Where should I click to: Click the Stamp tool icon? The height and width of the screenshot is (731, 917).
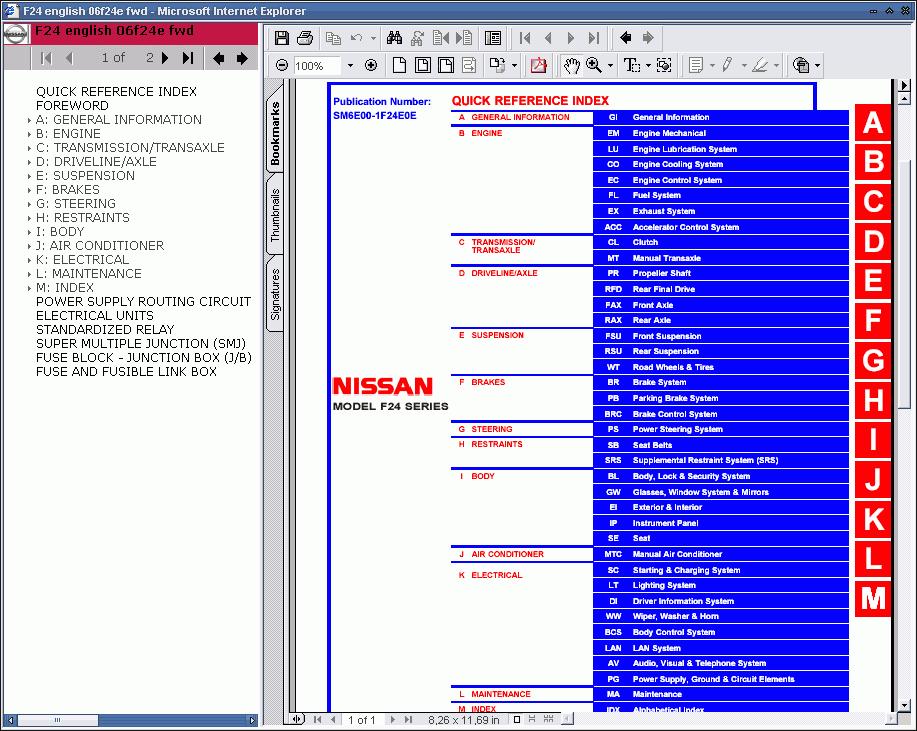(801, 65)
